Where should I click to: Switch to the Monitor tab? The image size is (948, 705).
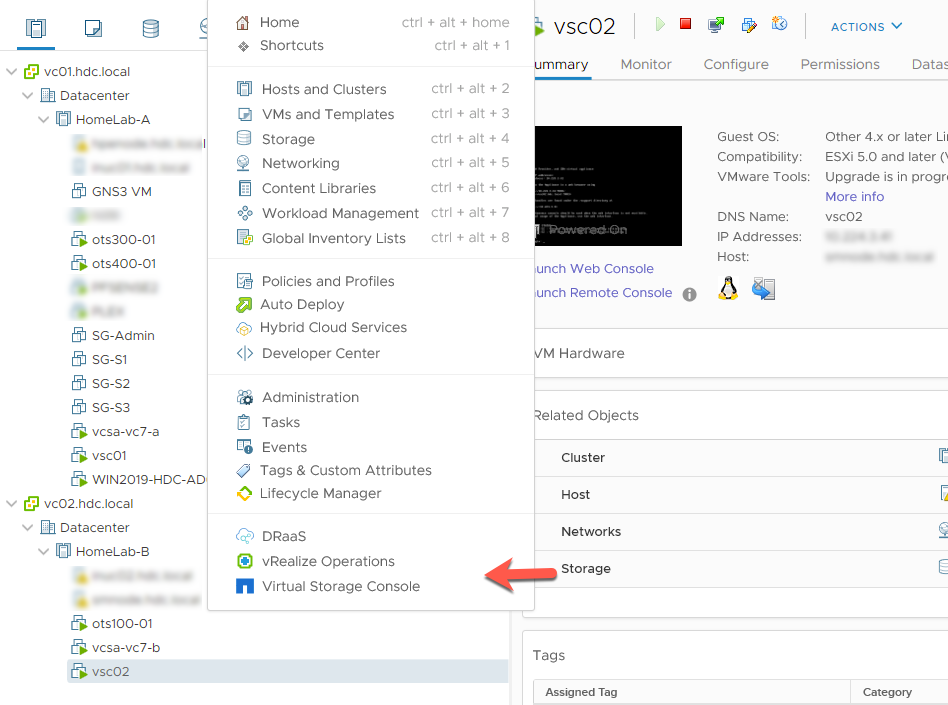(645, 64)
